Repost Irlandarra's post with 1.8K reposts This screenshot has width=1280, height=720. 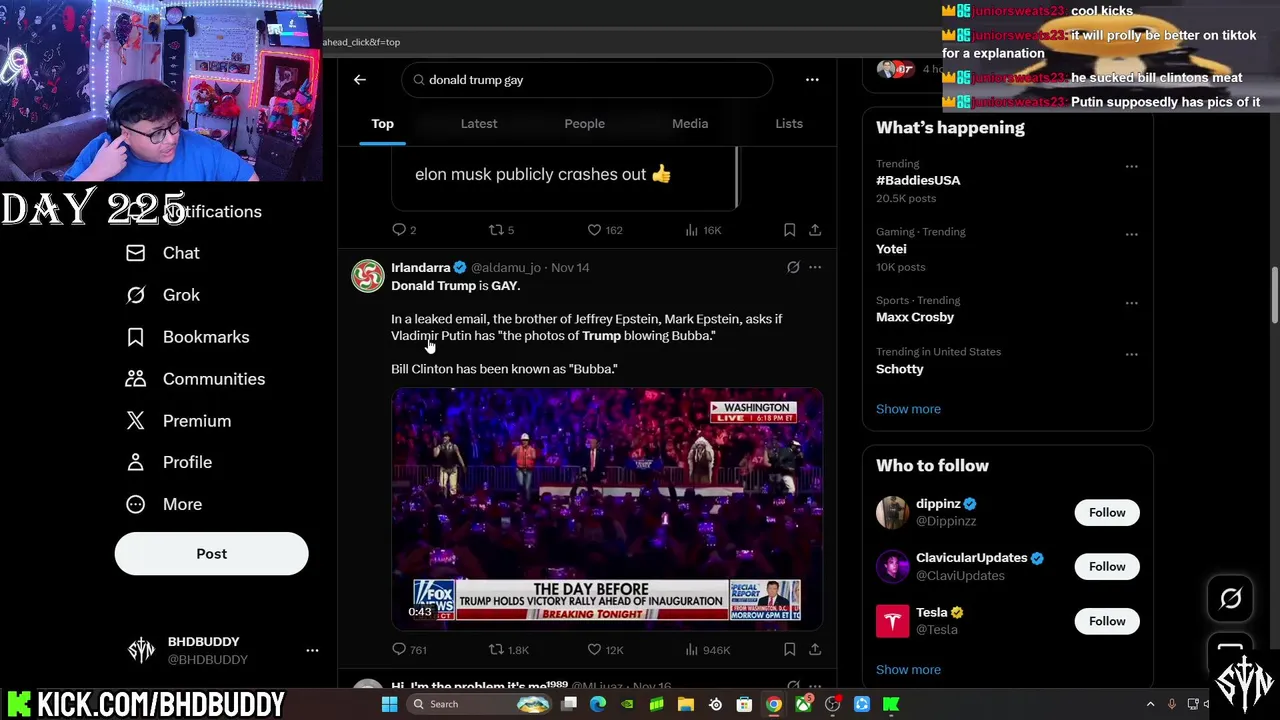508,650
